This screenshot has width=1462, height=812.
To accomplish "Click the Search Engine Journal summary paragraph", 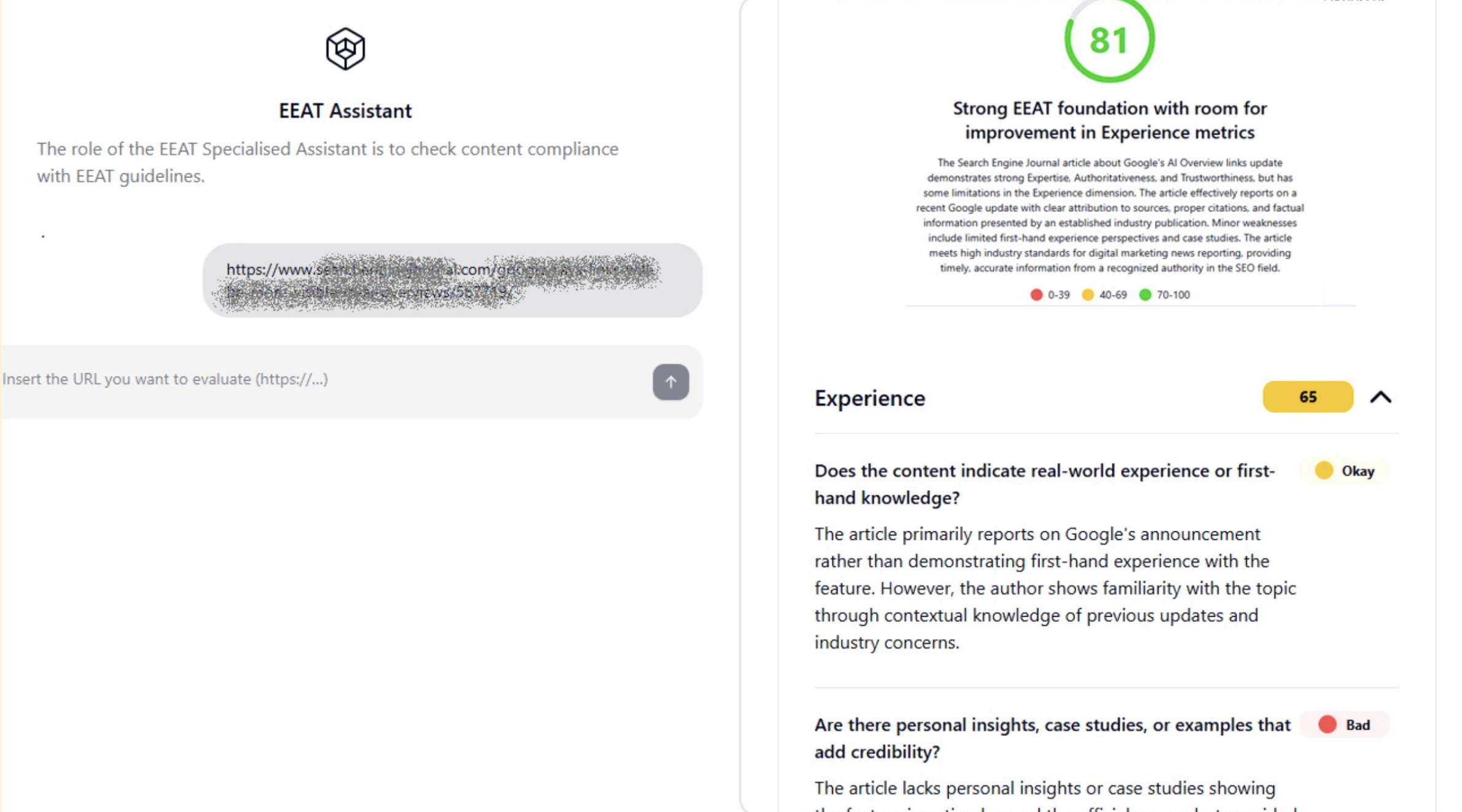I will [1109, 216].
